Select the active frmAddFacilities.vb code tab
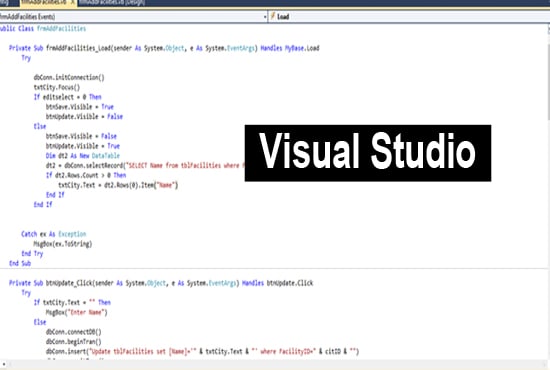Screen dimensions: 550x370 click(x=44, y=3)
